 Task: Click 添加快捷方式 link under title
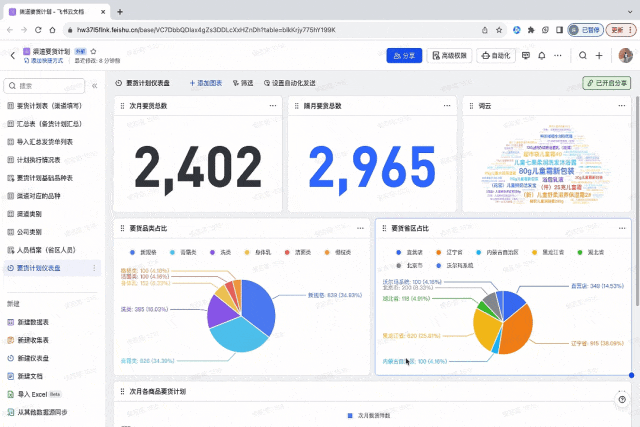(44, 60)
